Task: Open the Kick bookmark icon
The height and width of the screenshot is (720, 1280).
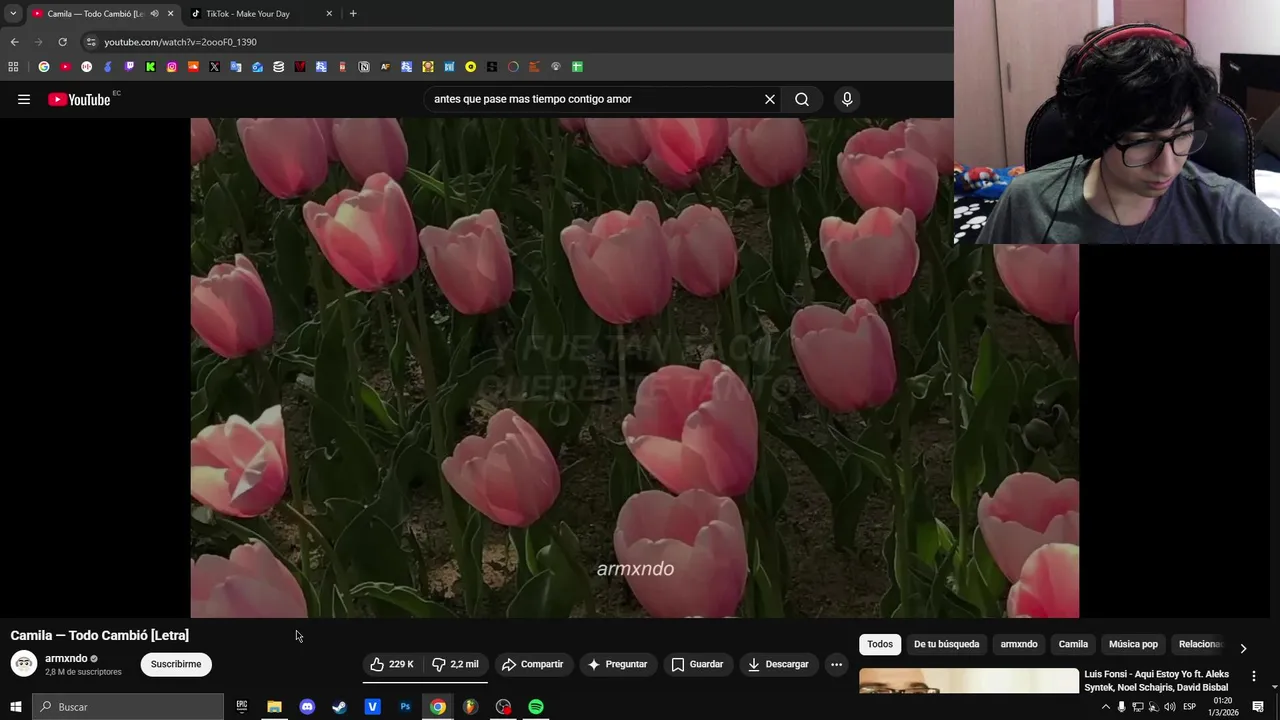Action: point(150,67)
